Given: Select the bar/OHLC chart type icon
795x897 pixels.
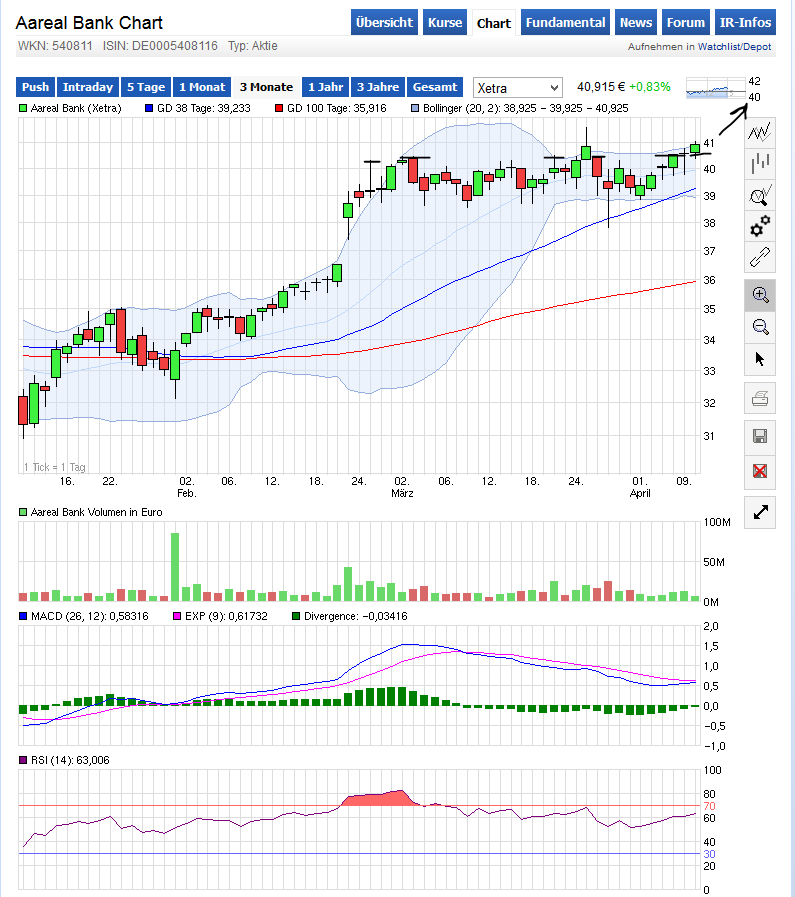Looking at the screenshot, I should point(760,164).
